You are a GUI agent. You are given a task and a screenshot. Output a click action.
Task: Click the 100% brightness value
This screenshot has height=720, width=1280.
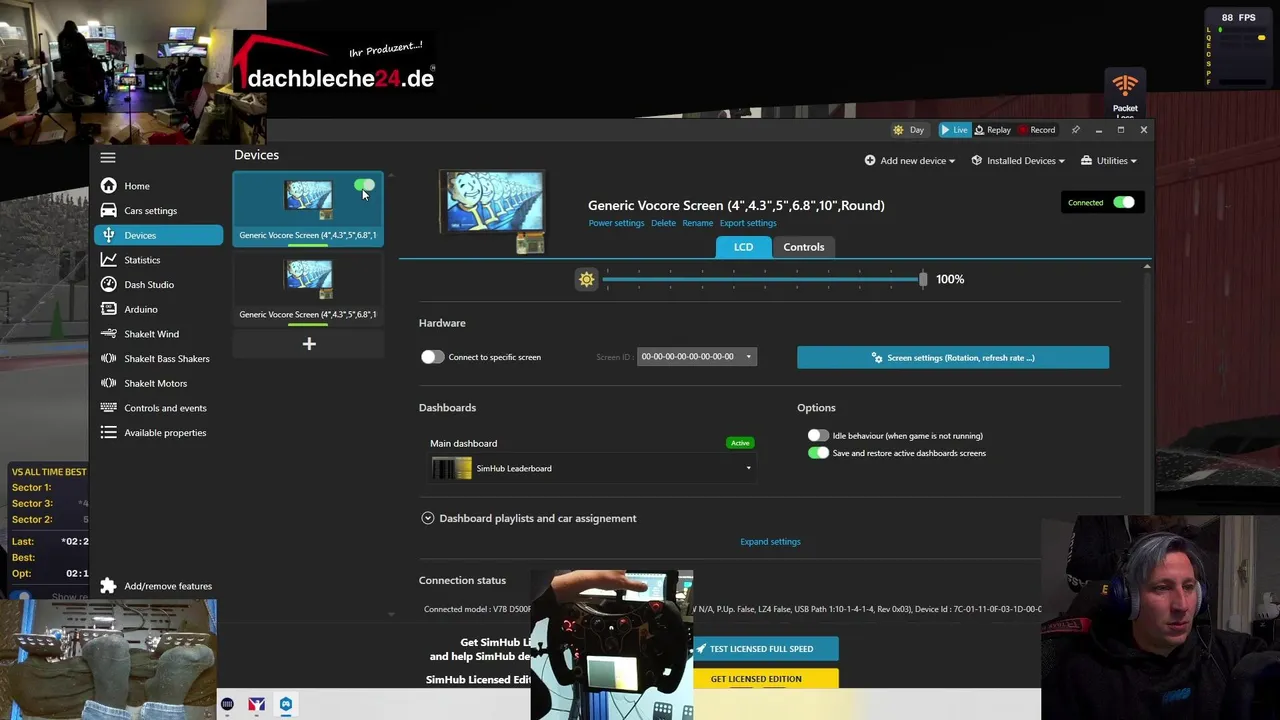coord(950,280)
